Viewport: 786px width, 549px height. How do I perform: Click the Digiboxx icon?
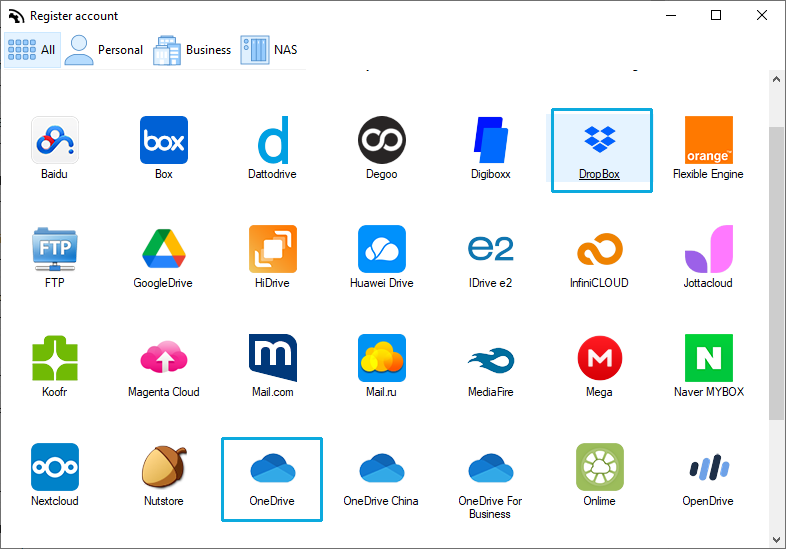tap(491, 140)
